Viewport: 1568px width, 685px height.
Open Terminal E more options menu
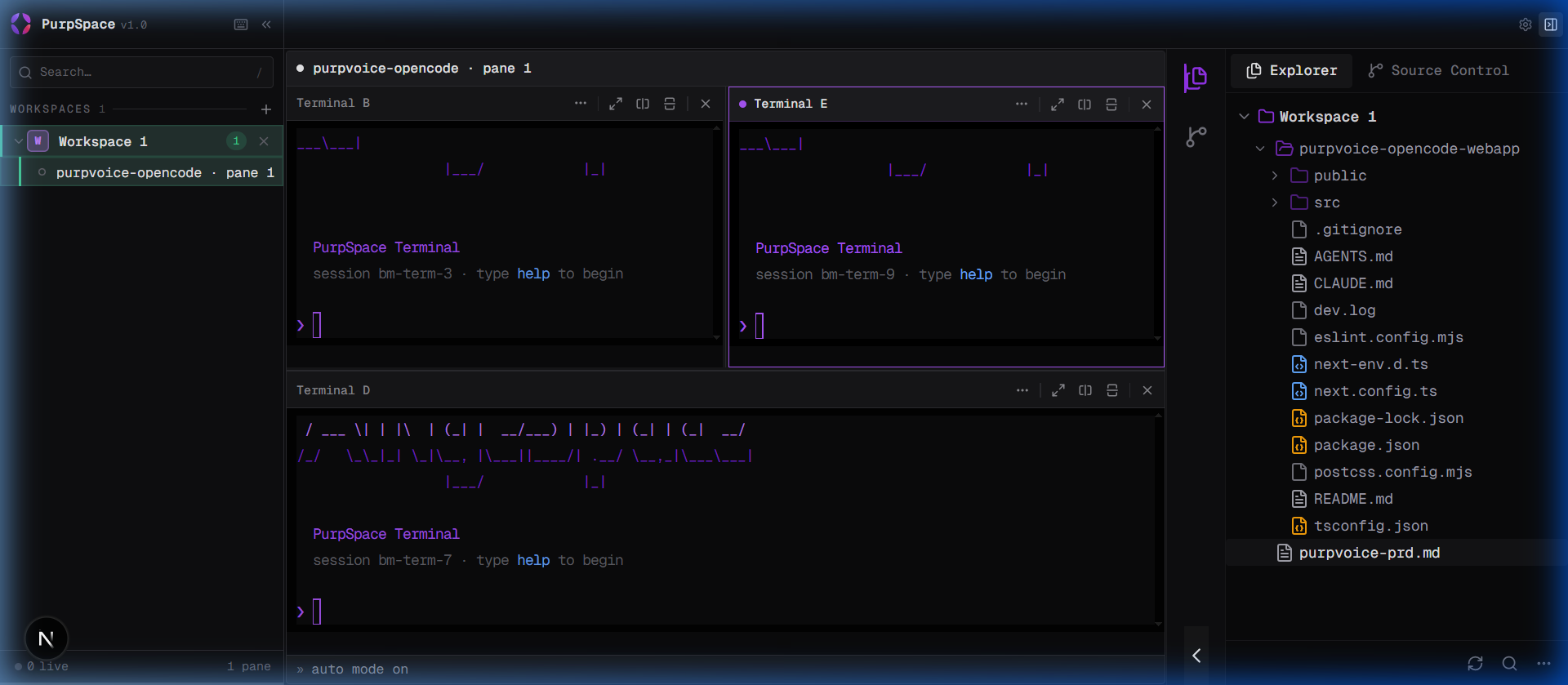point(1022,105)
